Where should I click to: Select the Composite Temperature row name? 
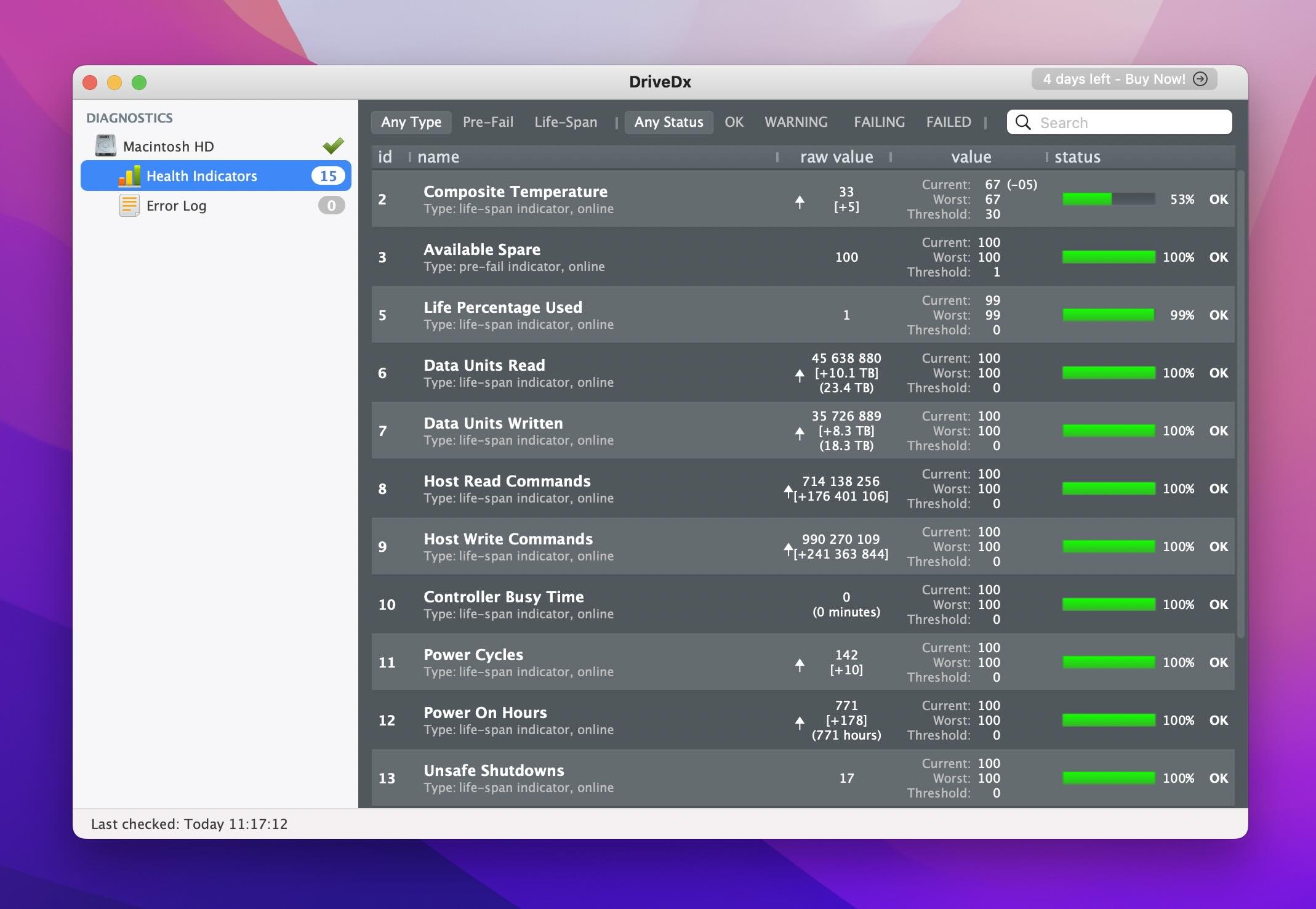[515, 192]
